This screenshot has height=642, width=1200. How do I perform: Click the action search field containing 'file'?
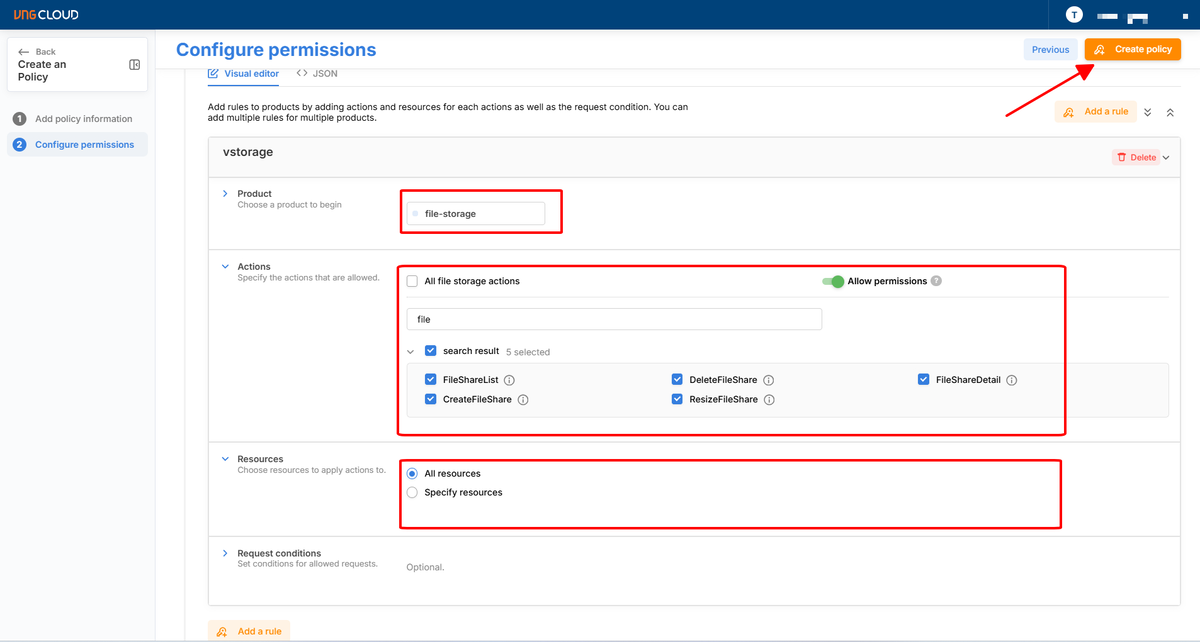point(614,319)
